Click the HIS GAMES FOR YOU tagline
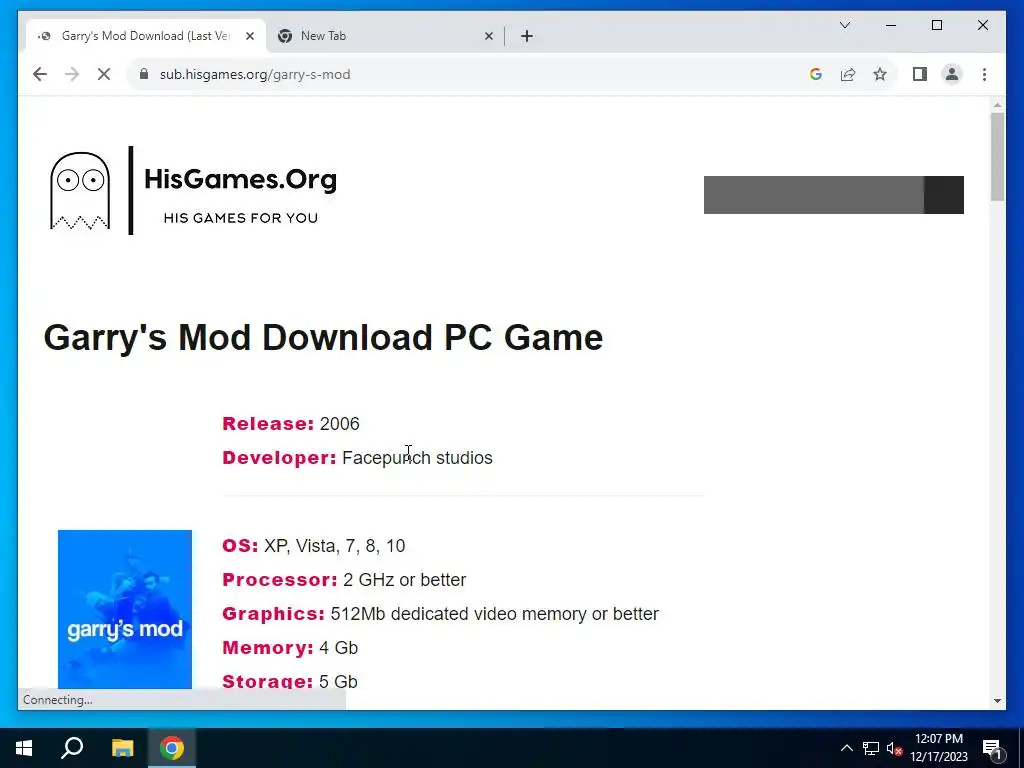 [240, 218]
